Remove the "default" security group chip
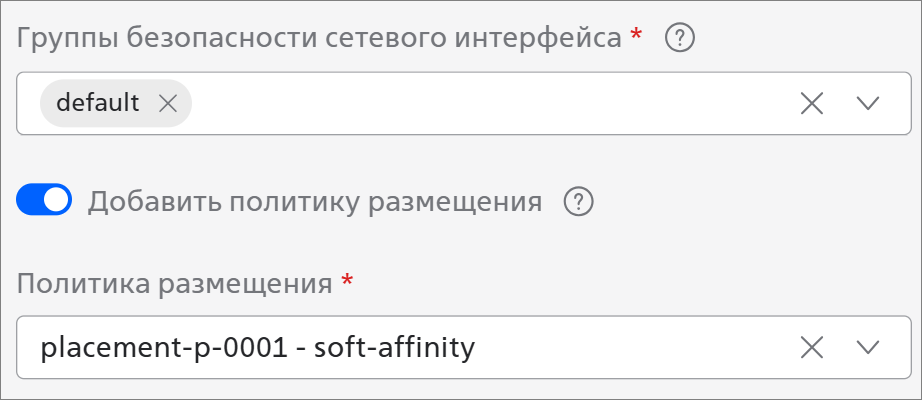 point(168,103)
